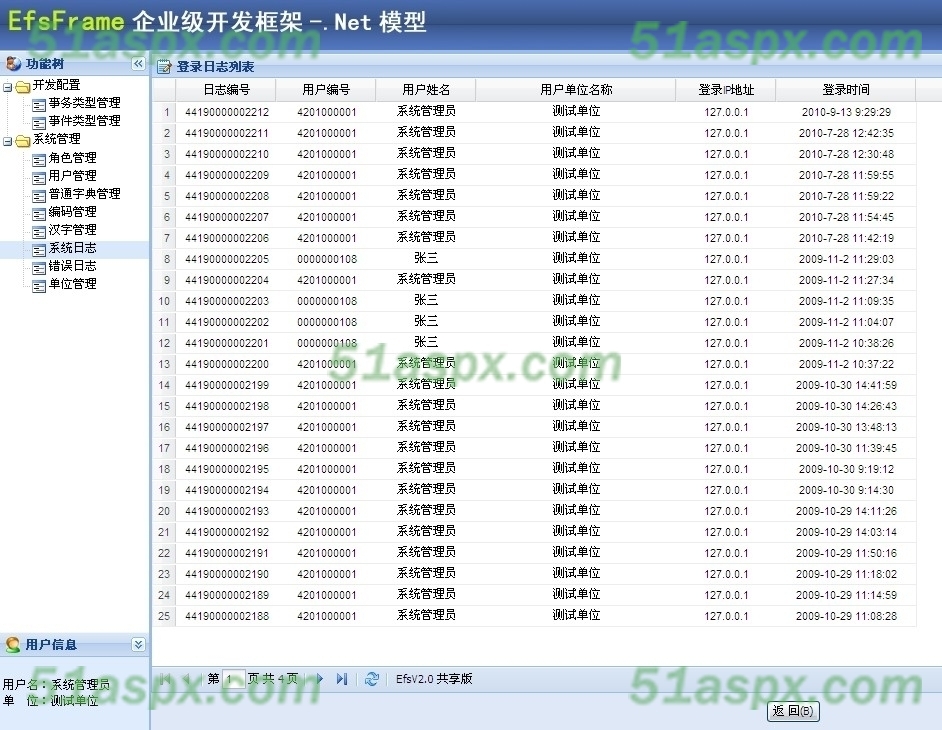
Task: Sort by 日志编号 column header
Action: point(226,90)
